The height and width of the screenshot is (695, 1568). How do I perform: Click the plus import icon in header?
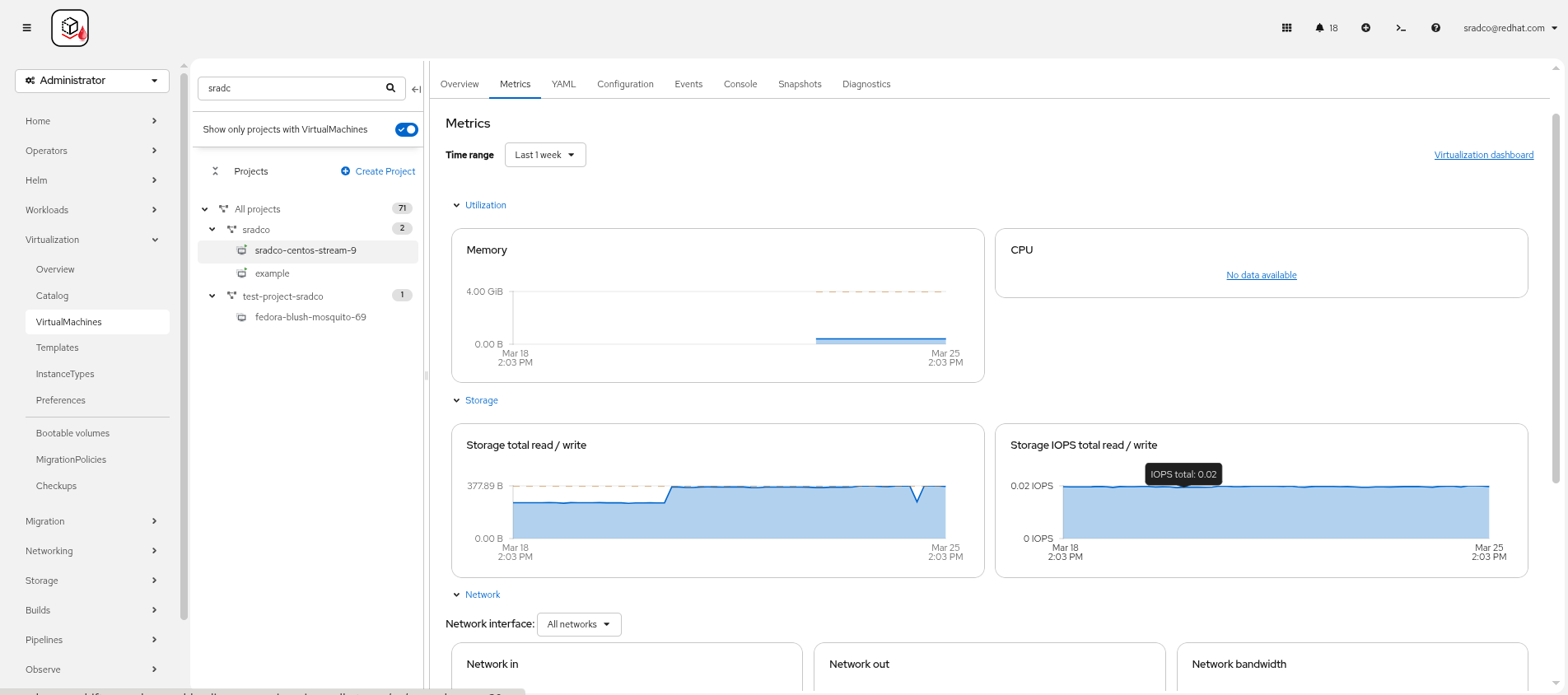1365,28
